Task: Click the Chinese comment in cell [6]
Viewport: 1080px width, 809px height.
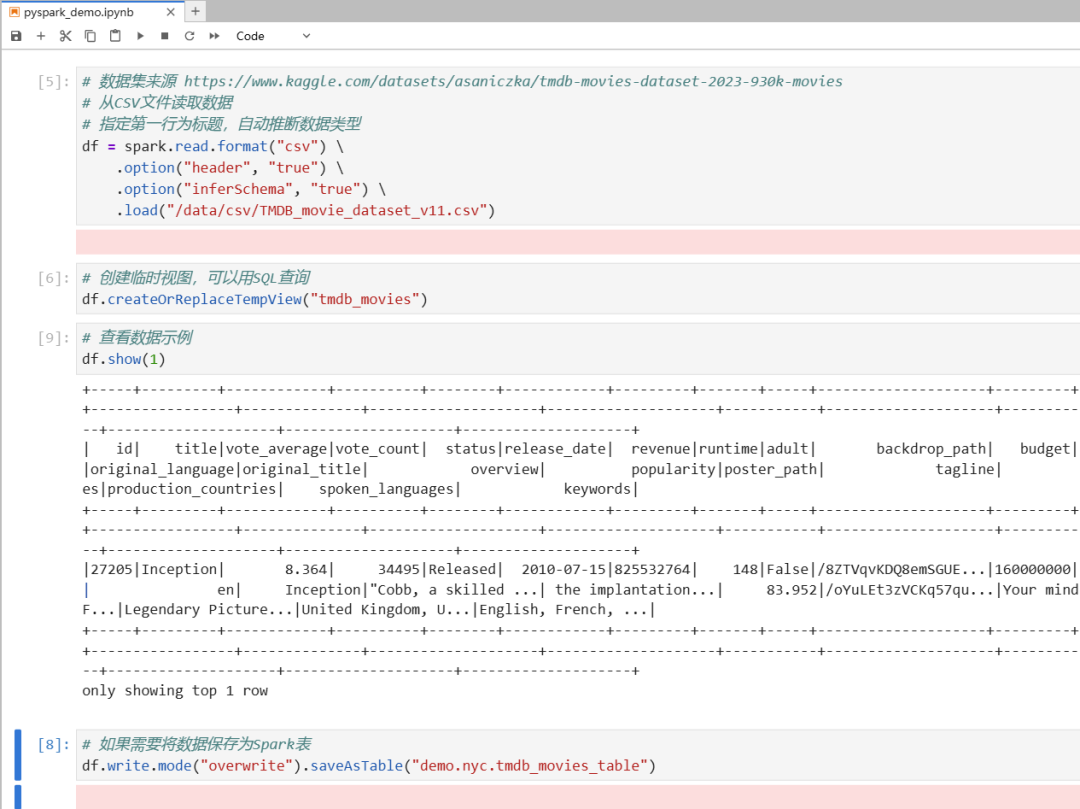Action: click(x=196, y=277)
